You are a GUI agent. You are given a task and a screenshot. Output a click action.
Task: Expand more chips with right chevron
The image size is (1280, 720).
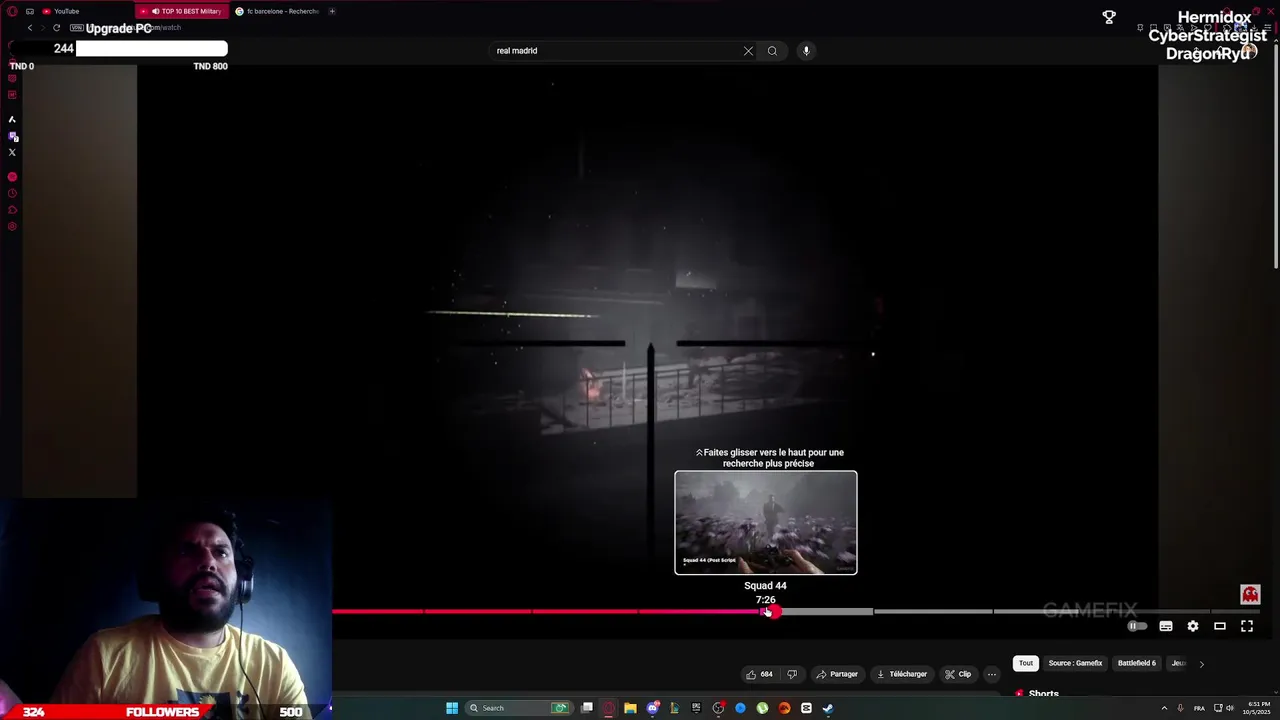coord(1201,663)
